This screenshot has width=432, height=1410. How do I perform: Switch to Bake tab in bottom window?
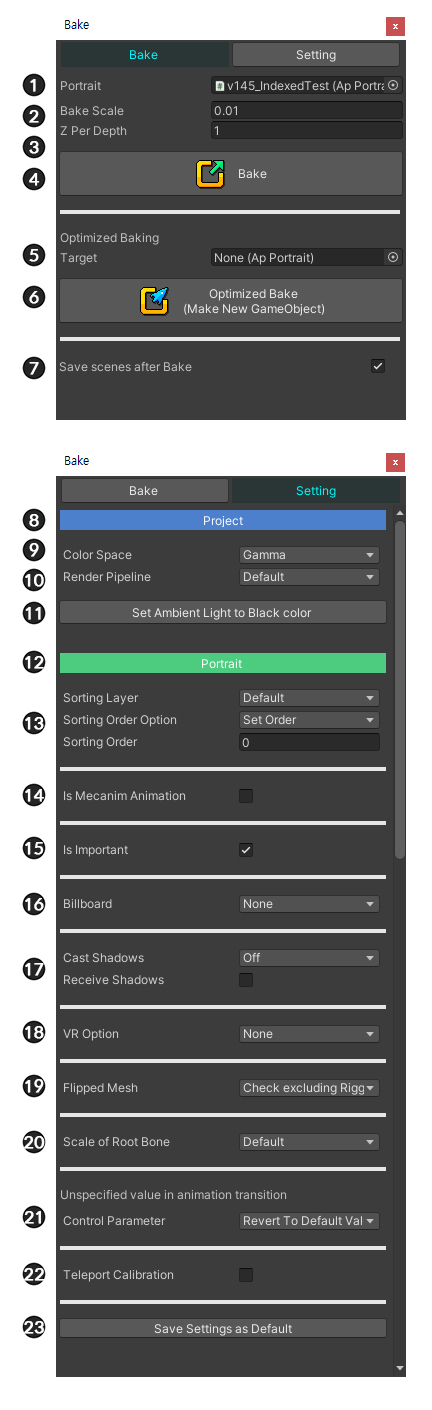pyautogui.click(x=144, y=491)
